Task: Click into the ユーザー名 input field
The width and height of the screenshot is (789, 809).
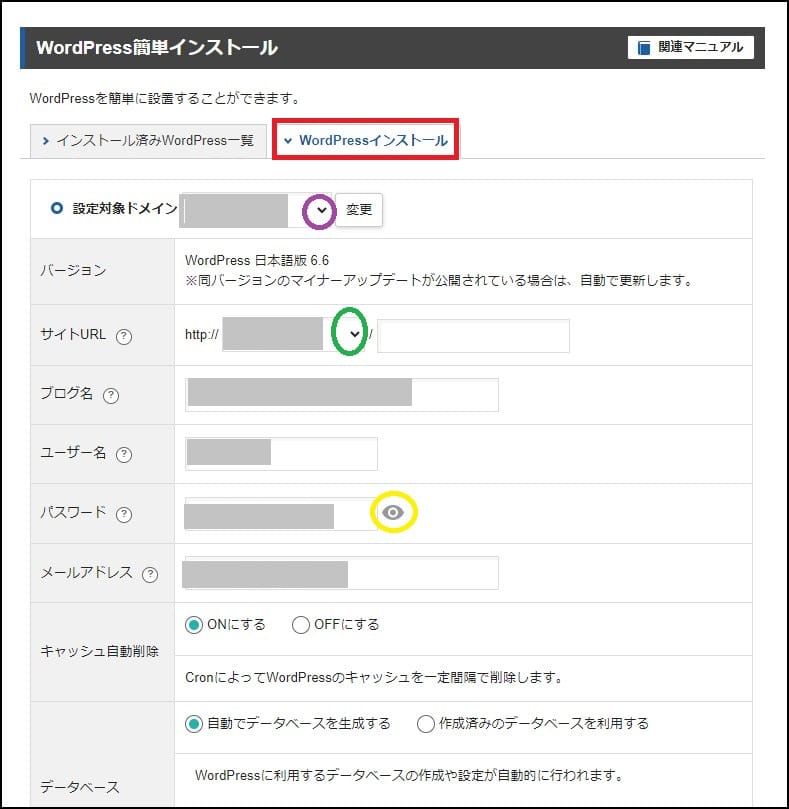Action: click(281, 453)
